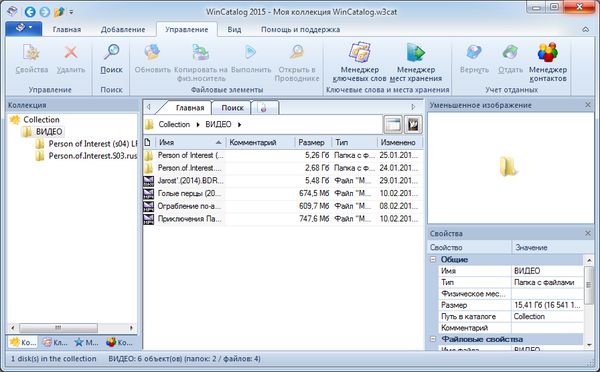Click the forward navigation arrow in title bar
Image resolution: width=600 pixels, height=372 pixels.
point(45,11)
